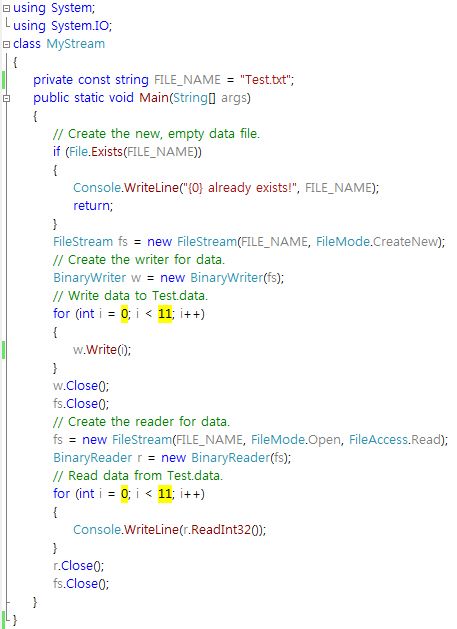Screen dimensions: 457x629
Task: Click the "w.Close();" statement
Action: (81, 386)
